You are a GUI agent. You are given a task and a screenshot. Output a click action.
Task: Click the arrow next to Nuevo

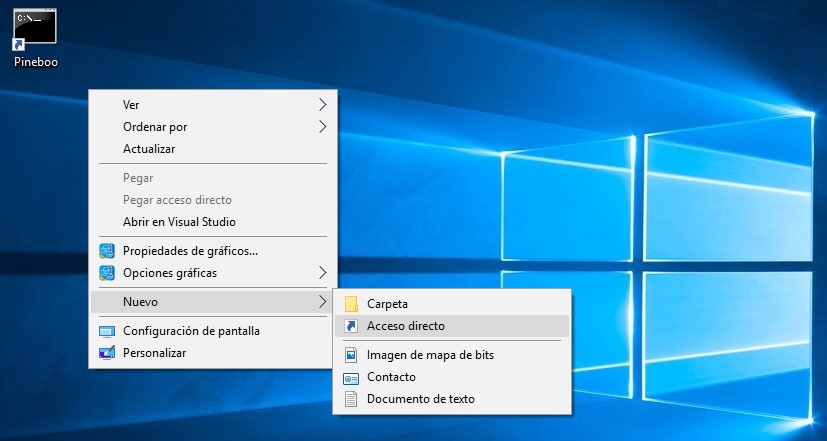point(323,302)
